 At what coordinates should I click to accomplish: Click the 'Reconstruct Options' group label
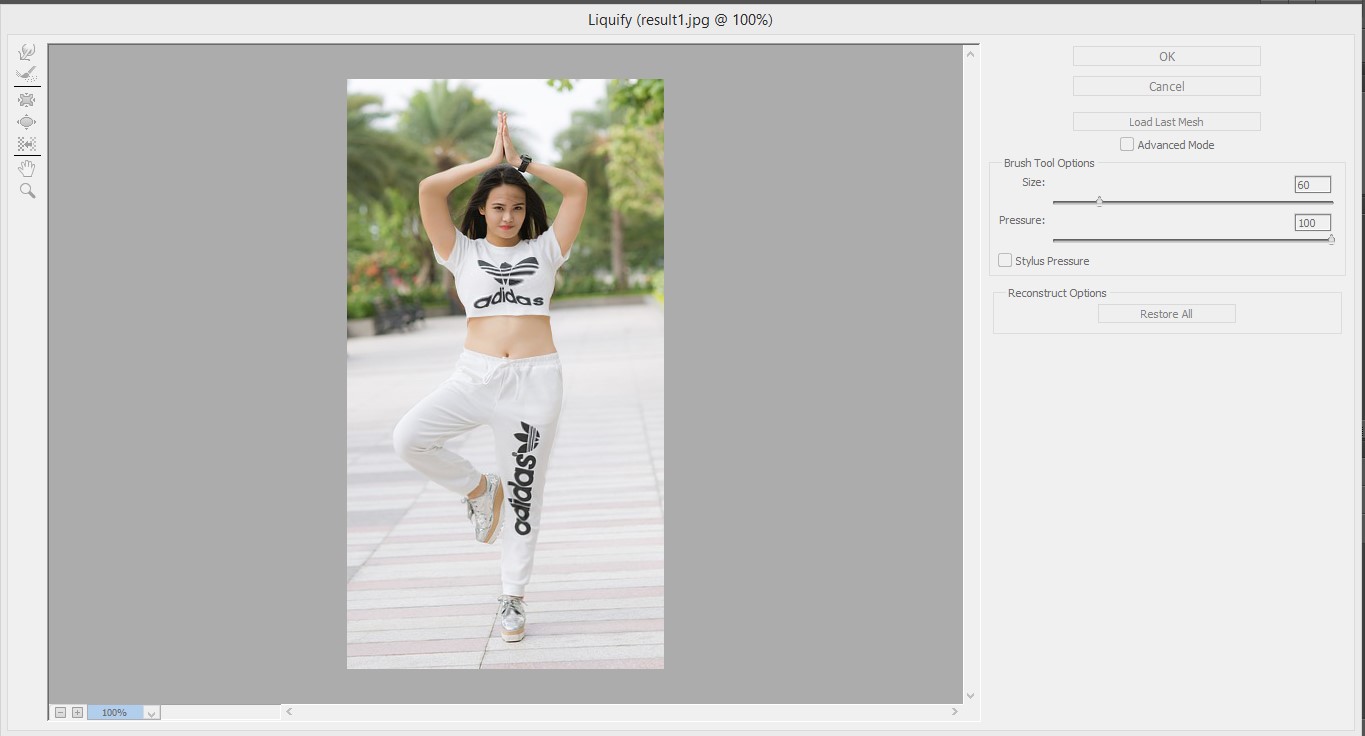click(1057, 293)
